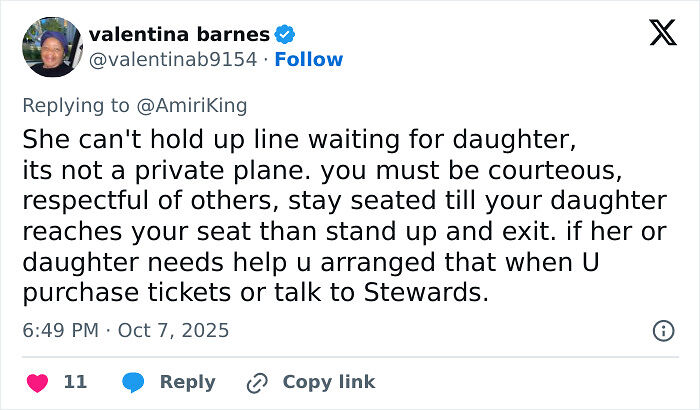Click the blue reply speech bubble icon

click(x=133, y=382)
